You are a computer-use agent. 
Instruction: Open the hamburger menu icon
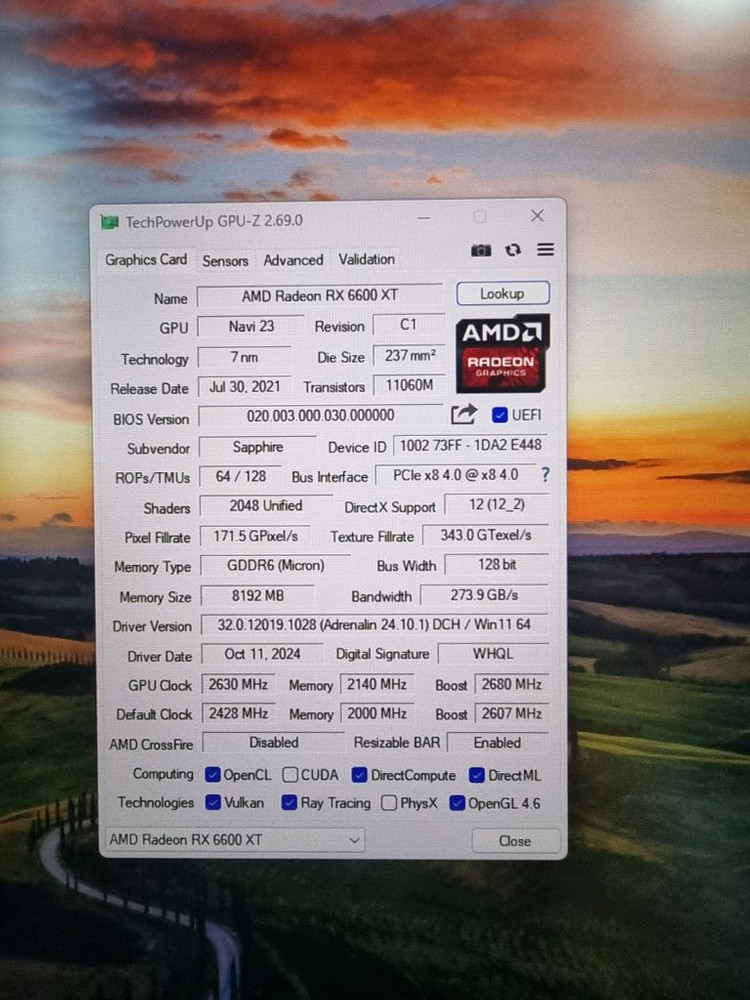545,249
